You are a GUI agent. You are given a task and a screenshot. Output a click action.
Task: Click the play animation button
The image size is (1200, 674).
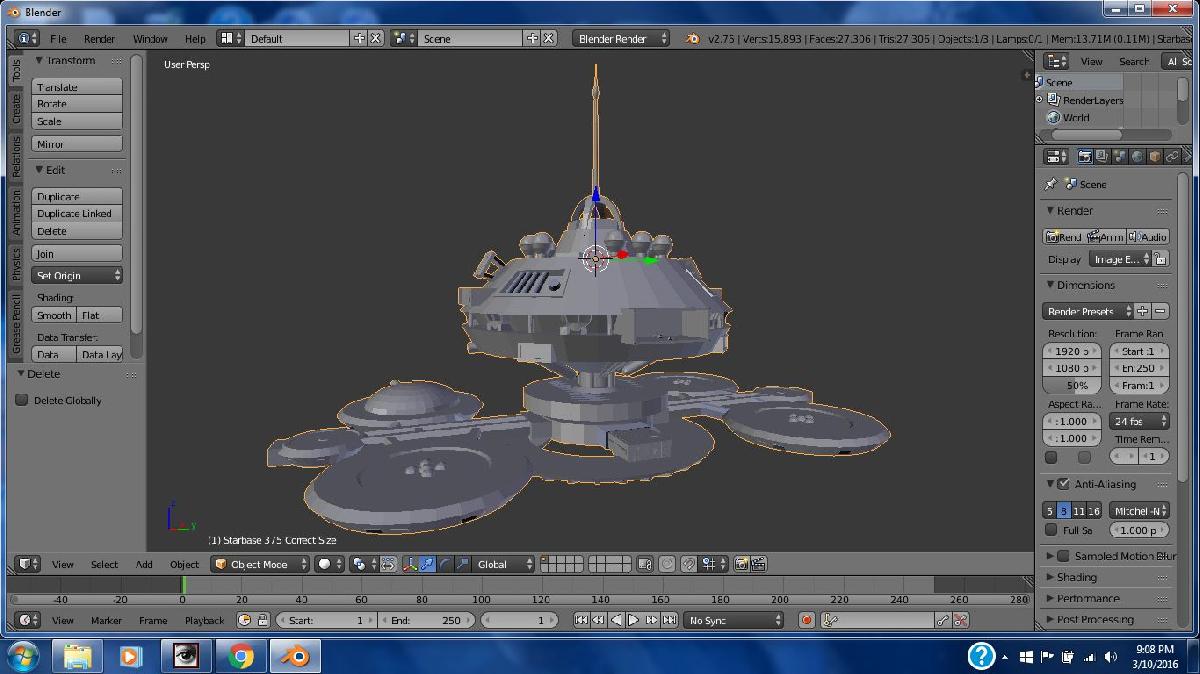[634, 620]
